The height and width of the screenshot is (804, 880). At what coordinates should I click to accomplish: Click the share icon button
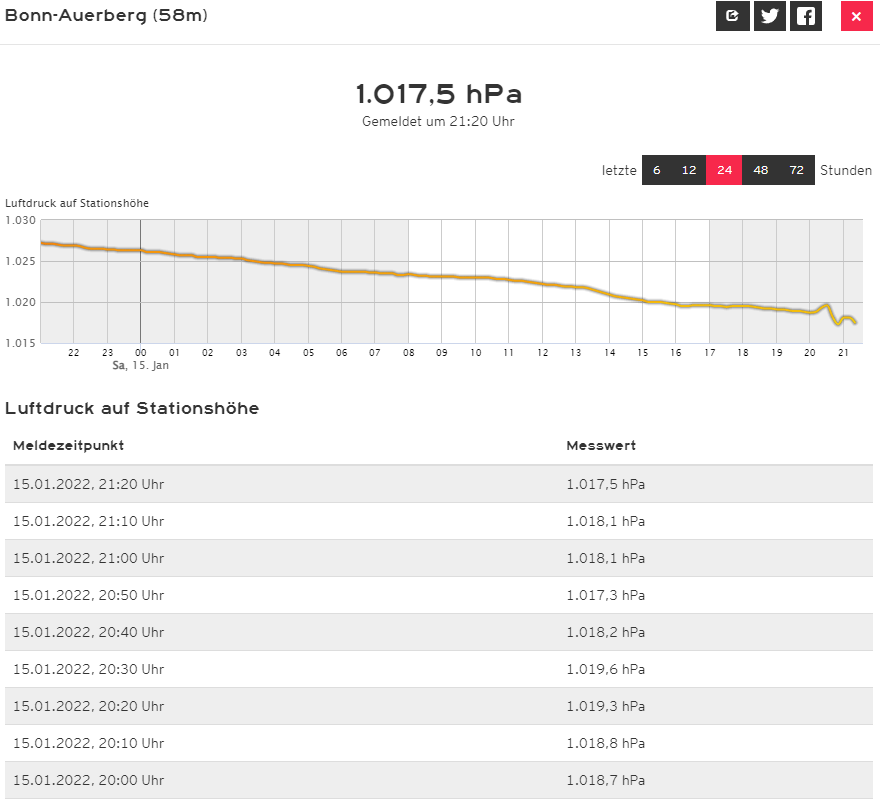tap(733, 16)
